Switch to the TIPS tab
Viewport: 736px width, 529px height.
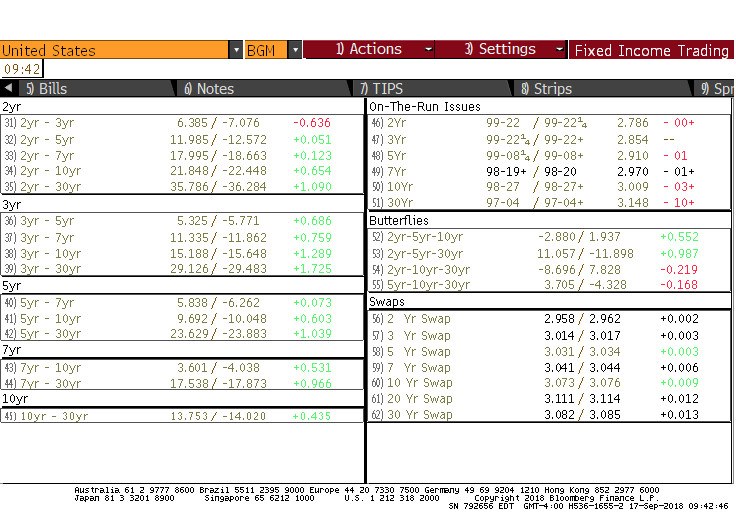click(431, 88)
